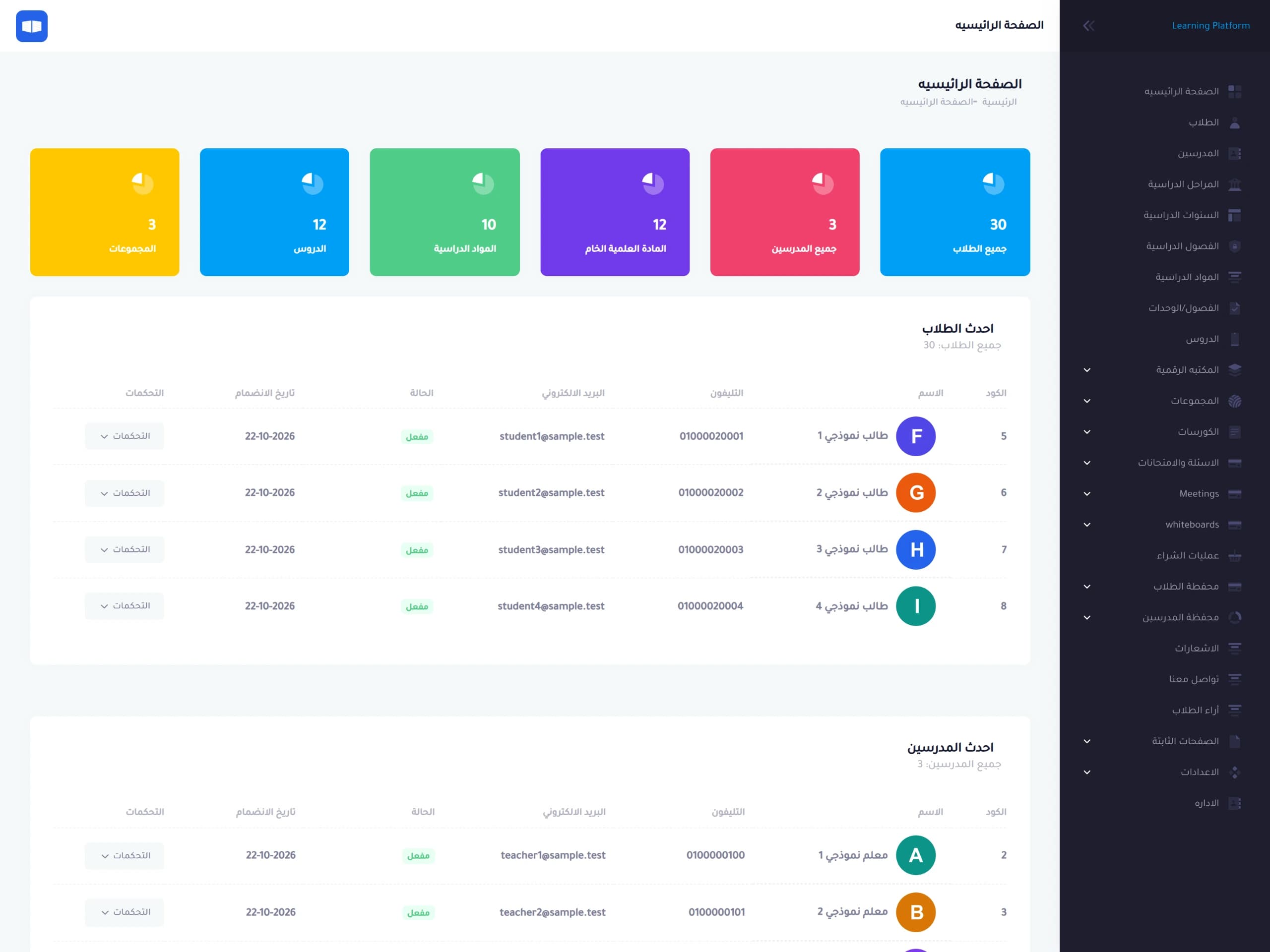The image size is (1270, 952).
Task: Click the icon next to المدرسين
Action: tap(1234, 153)
